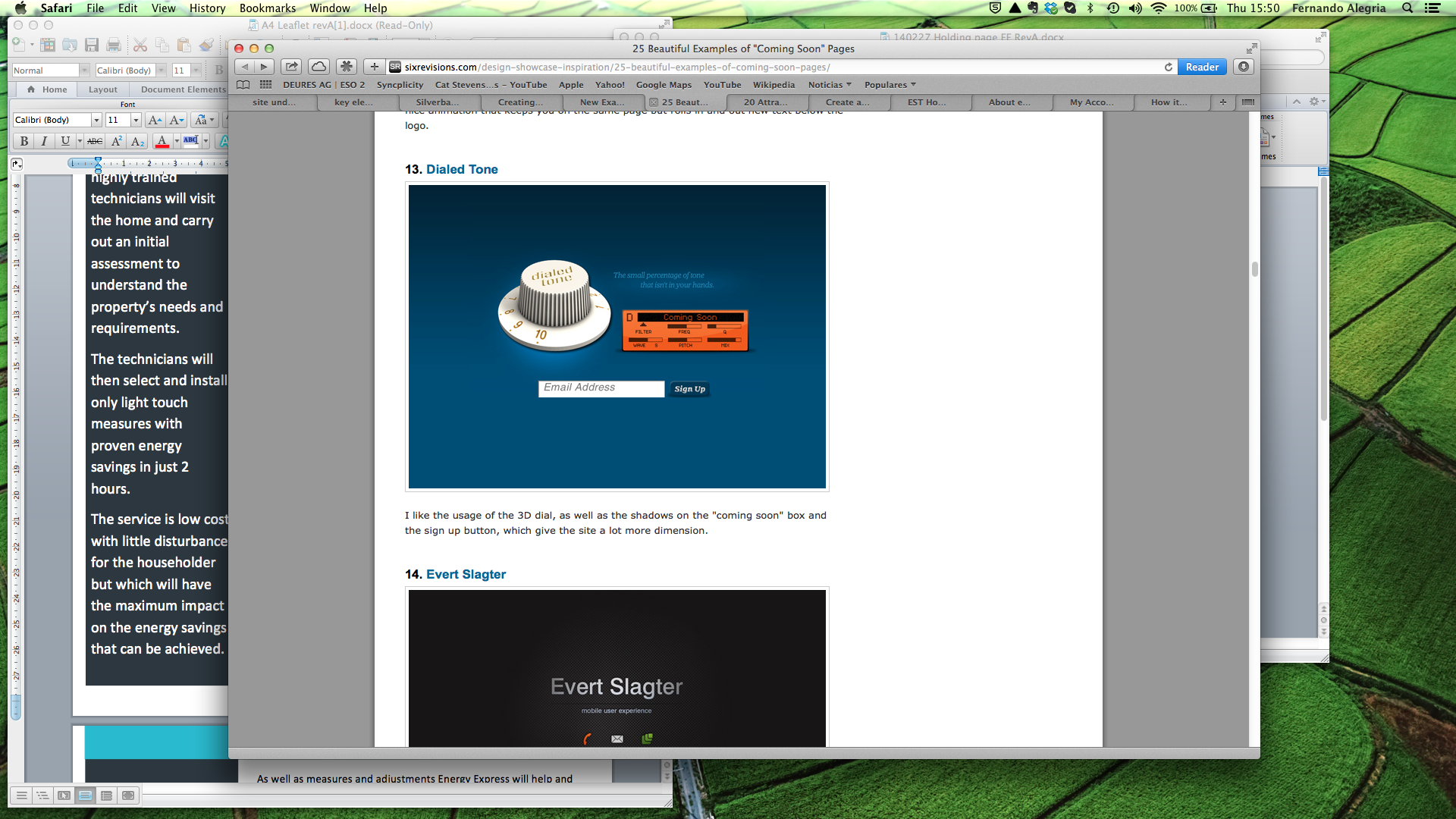The height and width of the screenshot is (819, 1456).
Task: Show Top Sites grid icon
Action: coord(265,85)
